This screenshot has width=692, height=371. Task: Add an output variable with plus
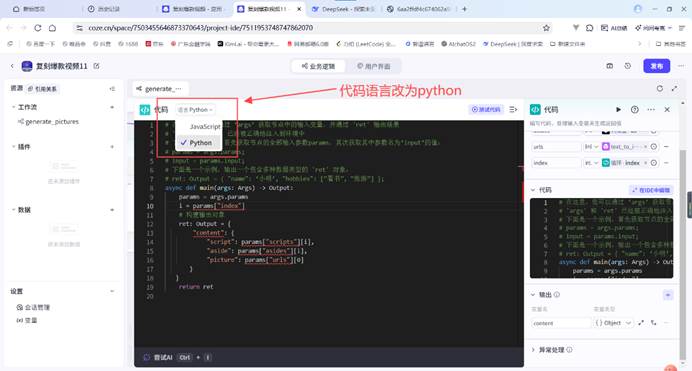(x=668, y=295)
